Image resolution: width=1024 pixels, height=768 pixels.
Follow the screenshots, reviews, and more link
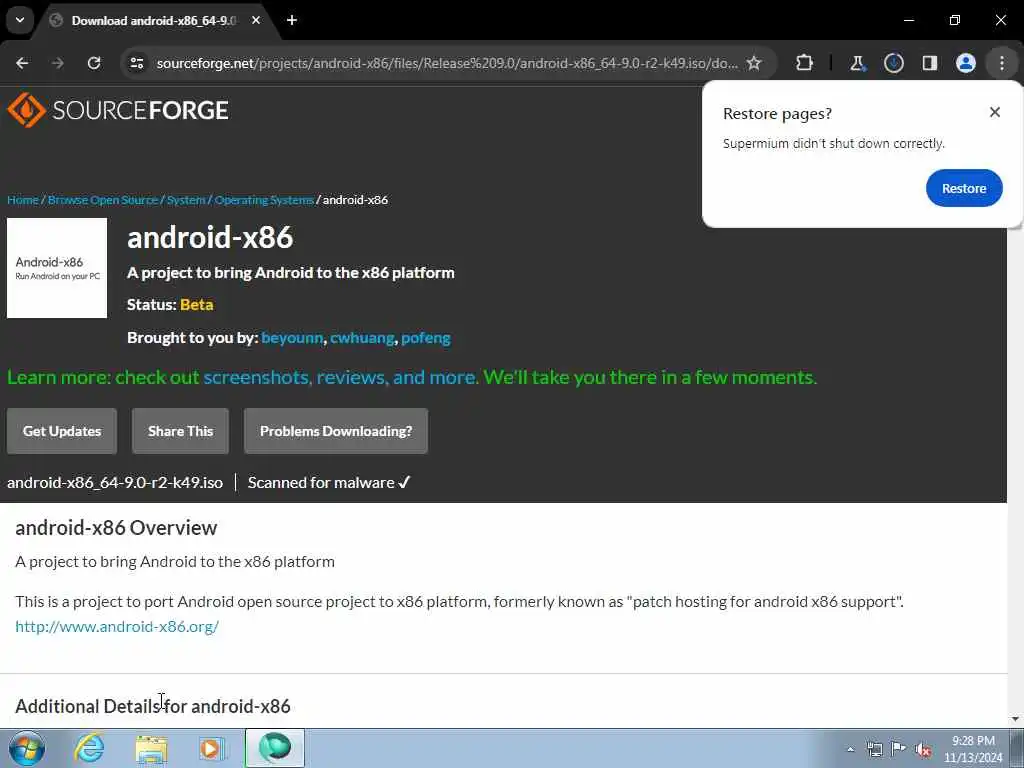(x=340, y=377)
